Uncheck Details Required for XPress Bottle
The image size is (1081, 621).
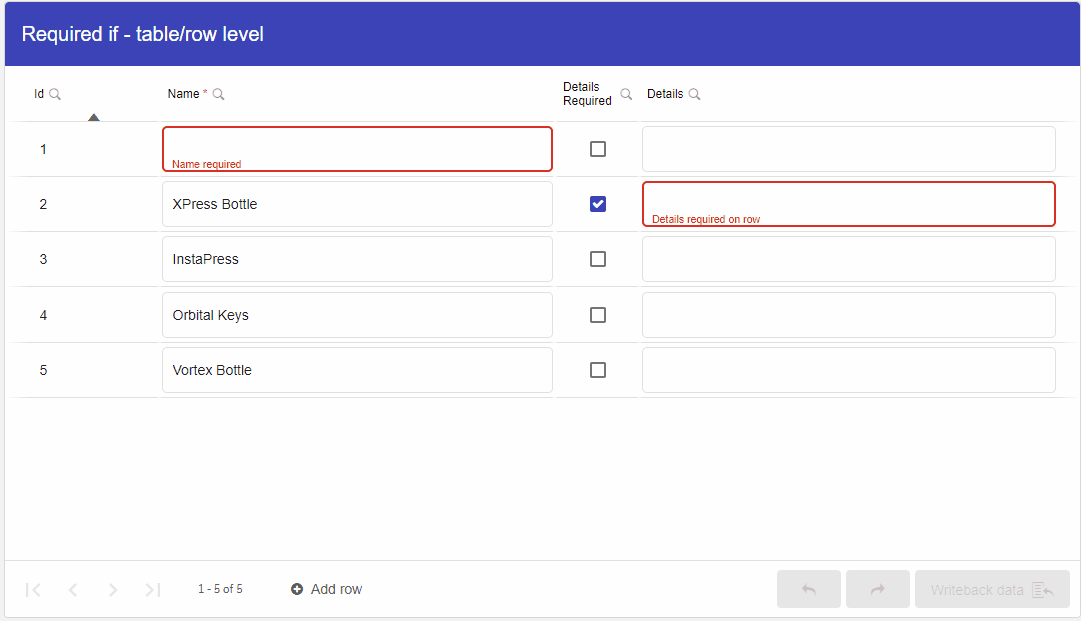point(598,204)
